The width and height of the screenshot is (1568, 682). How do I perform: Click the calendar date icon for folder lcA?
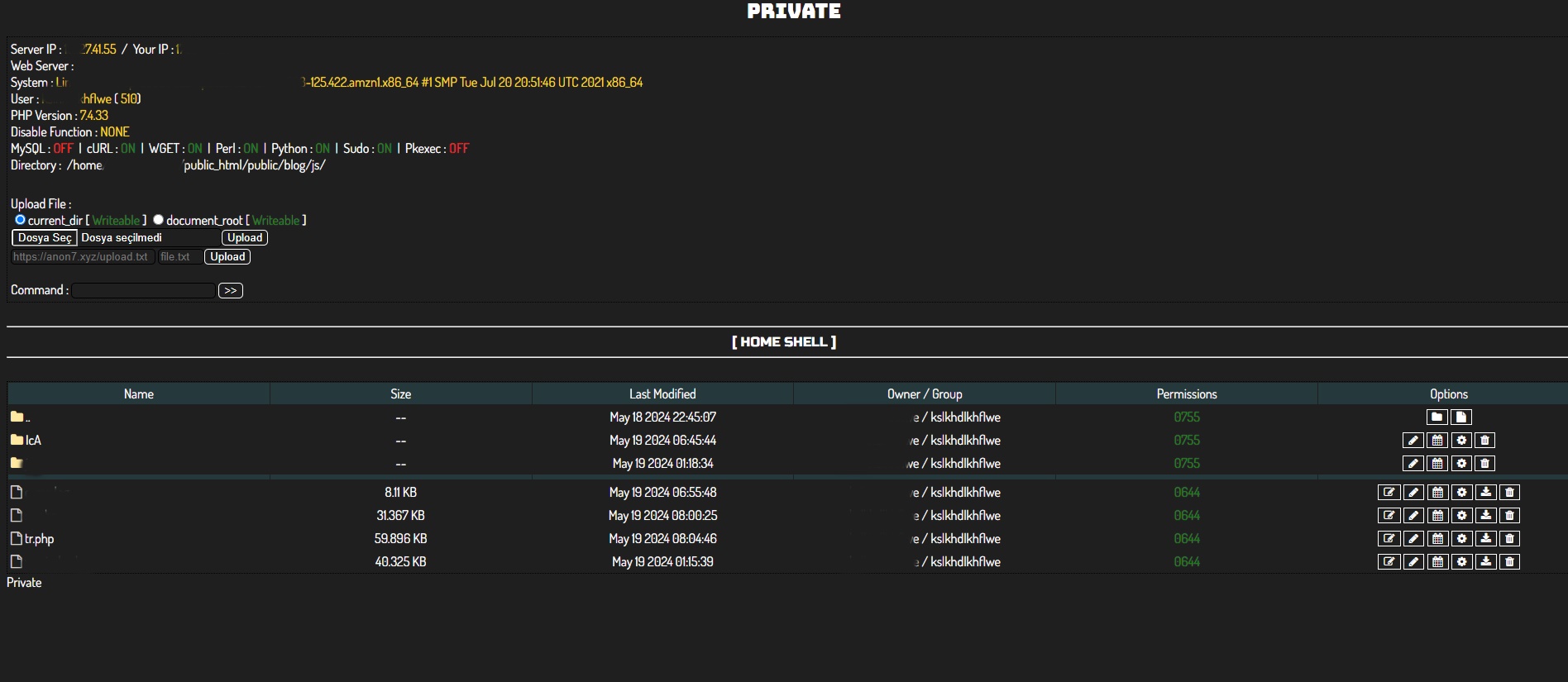click(1437, 441)
